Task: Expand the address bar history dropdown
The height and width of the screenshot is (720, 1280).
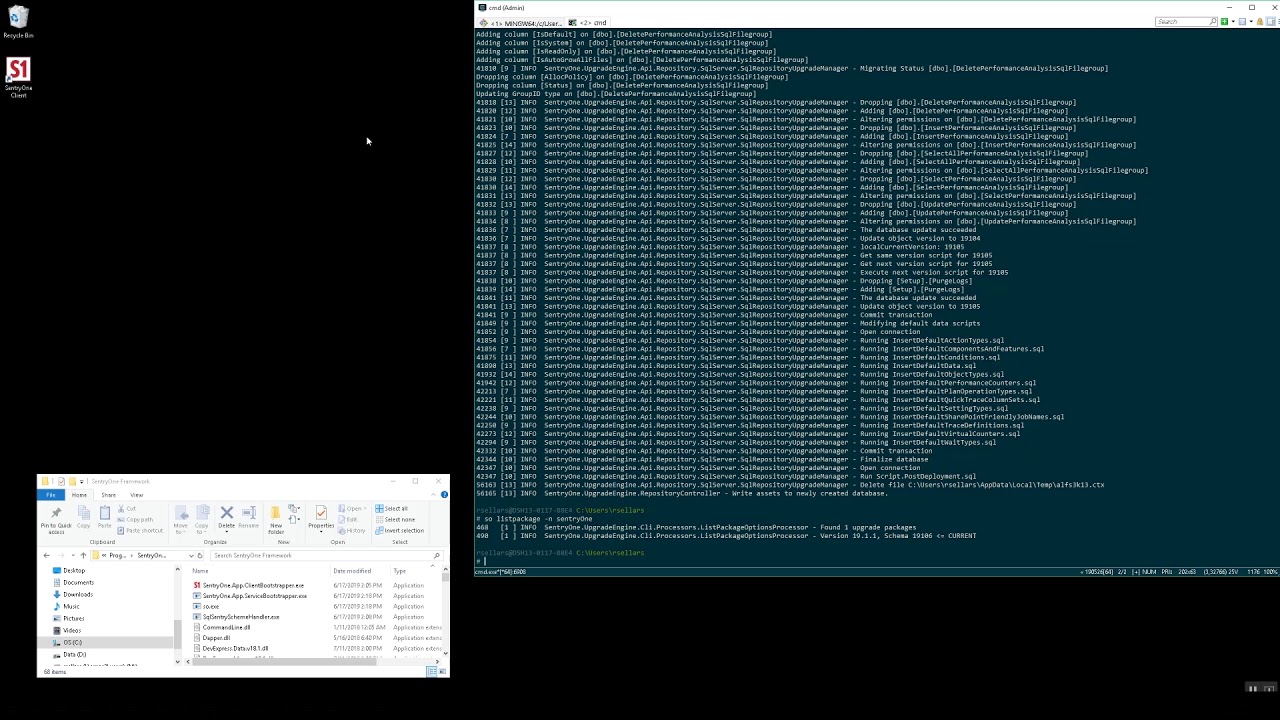Action: tap(191, 555)
